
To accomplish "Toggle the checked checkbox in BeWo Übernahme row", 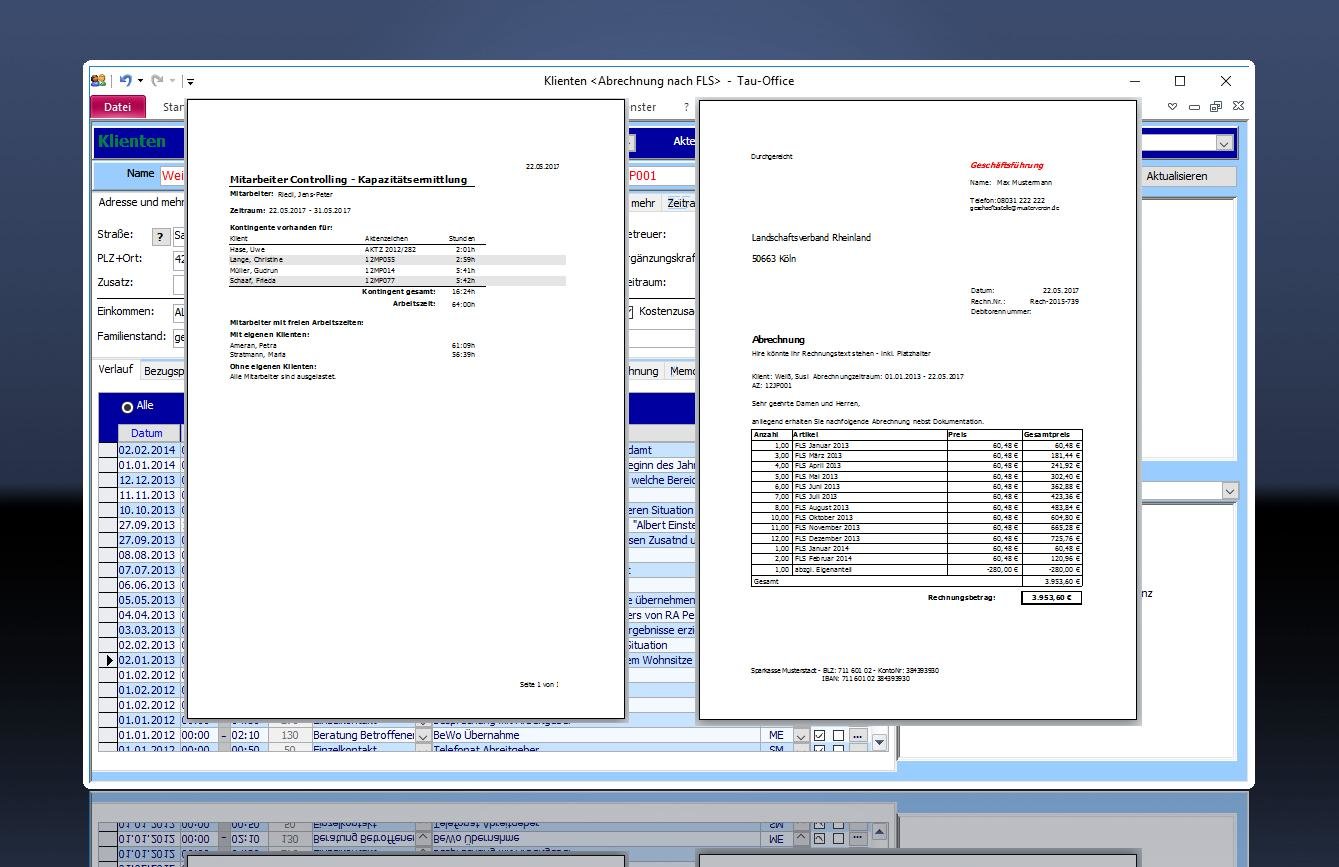I will 820,736.
